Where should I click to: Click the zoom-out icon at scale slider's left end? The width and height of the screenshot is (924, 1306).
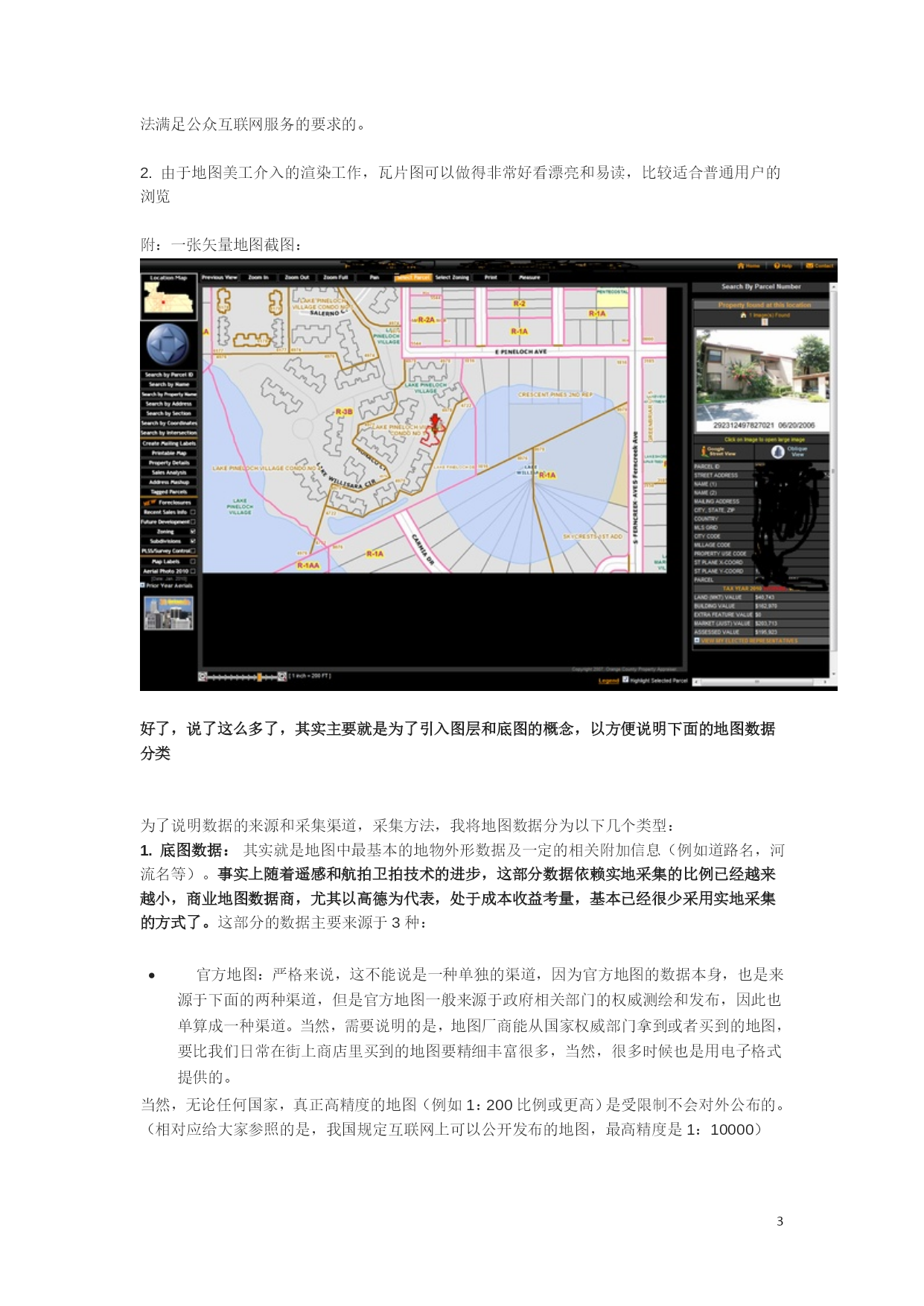pos(202,676)
